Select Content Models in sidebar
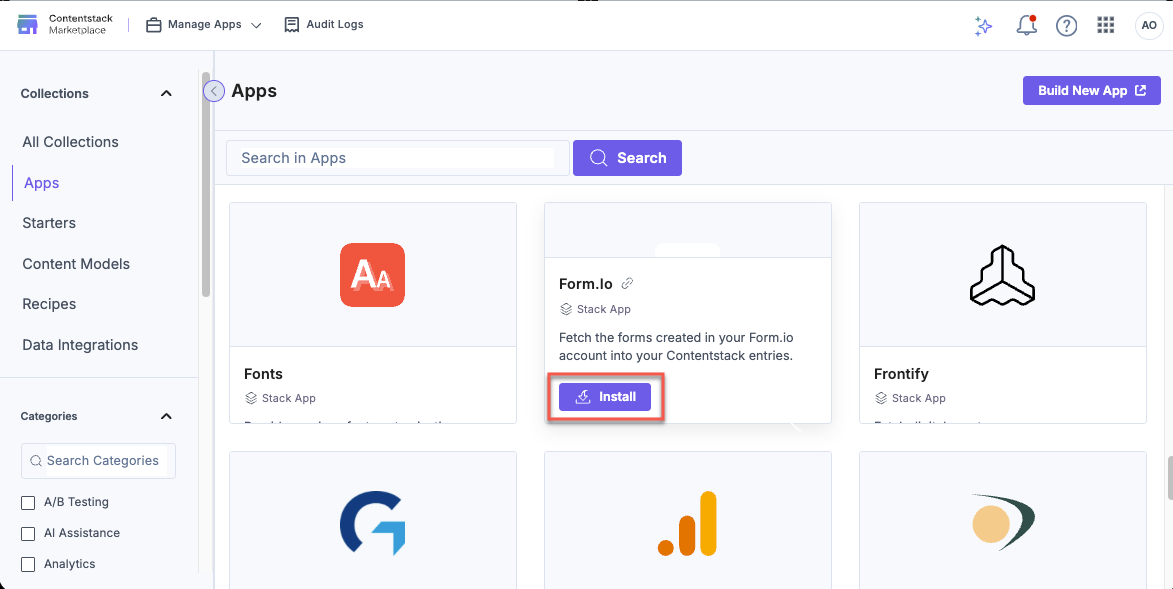The image size is (1173, 589). [76, 264]
